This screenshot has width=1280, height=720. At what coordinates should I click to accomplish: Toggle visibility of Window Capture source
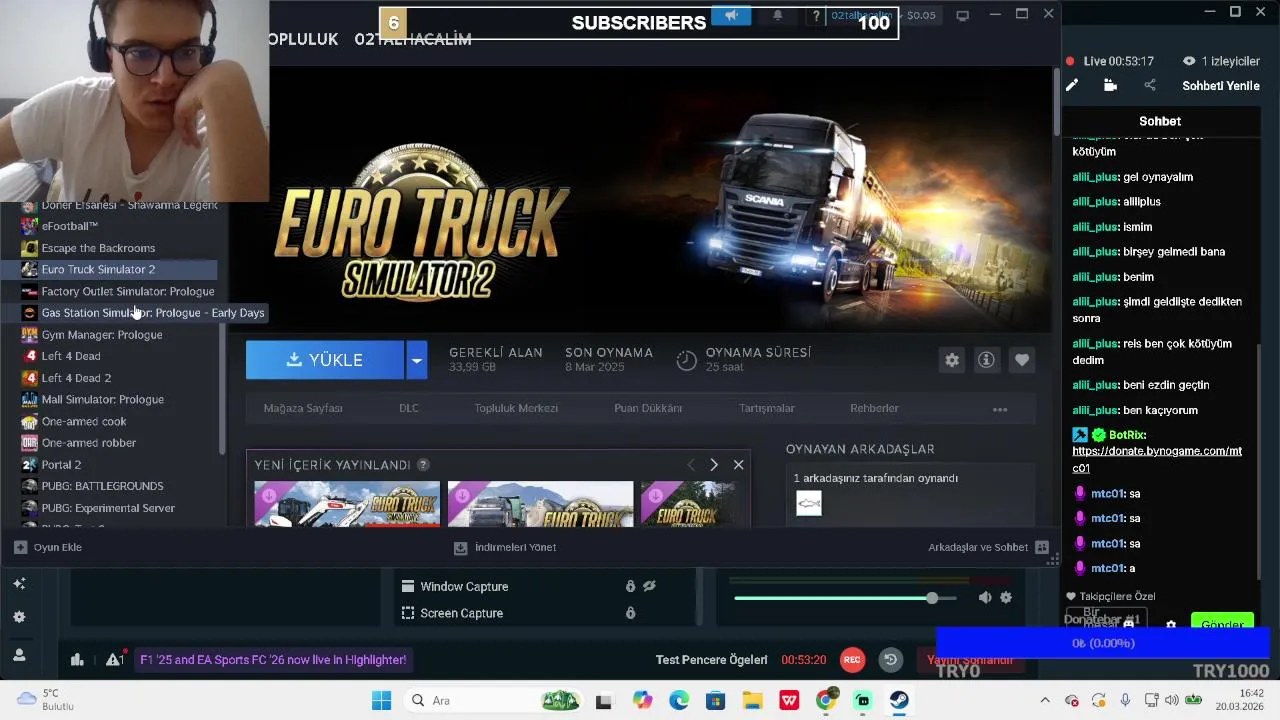(x=649, y=586)
